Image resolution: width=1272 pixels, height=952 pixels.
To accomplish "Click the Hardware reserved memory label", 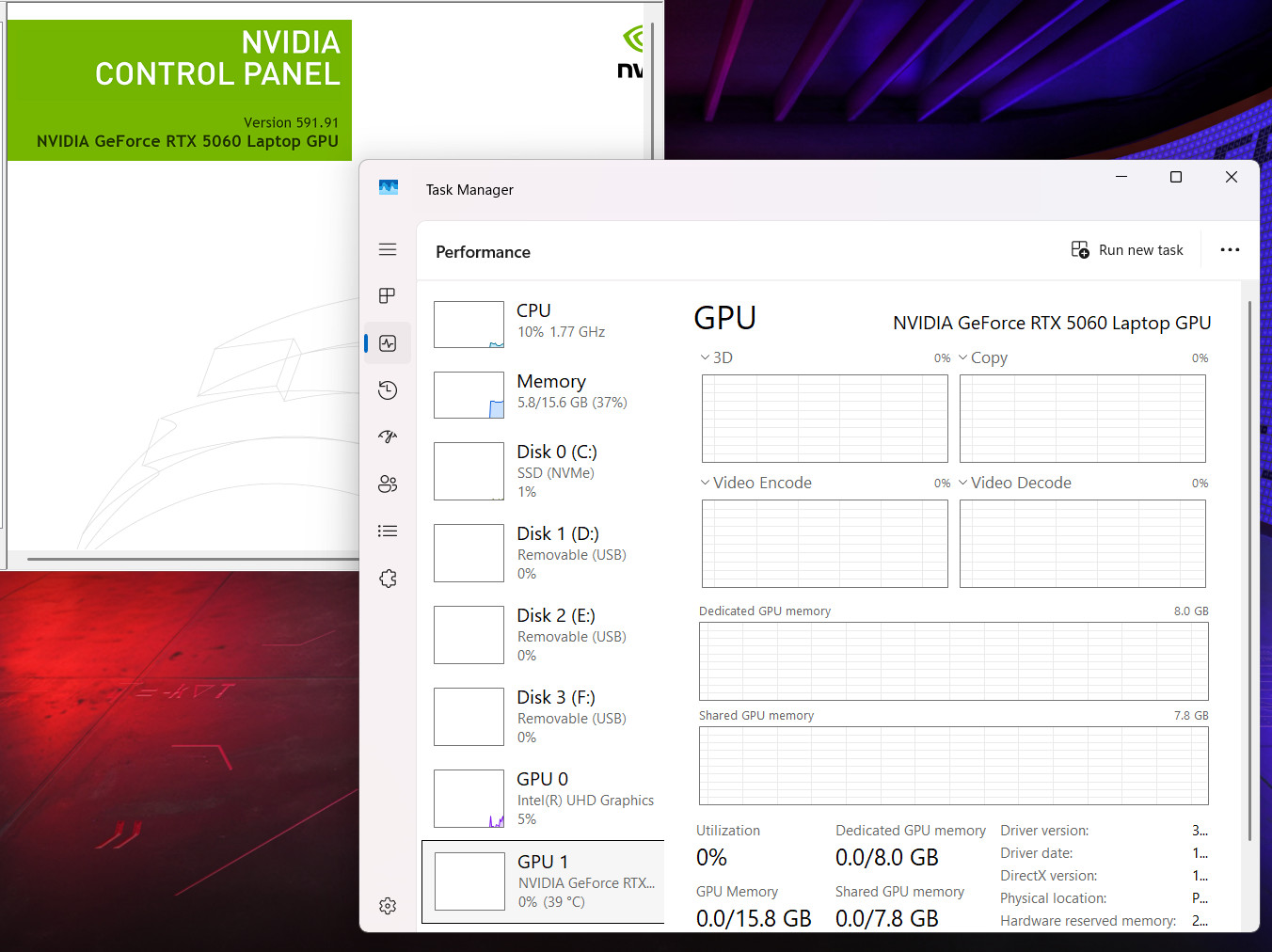I will click(x=1088, y=921).
